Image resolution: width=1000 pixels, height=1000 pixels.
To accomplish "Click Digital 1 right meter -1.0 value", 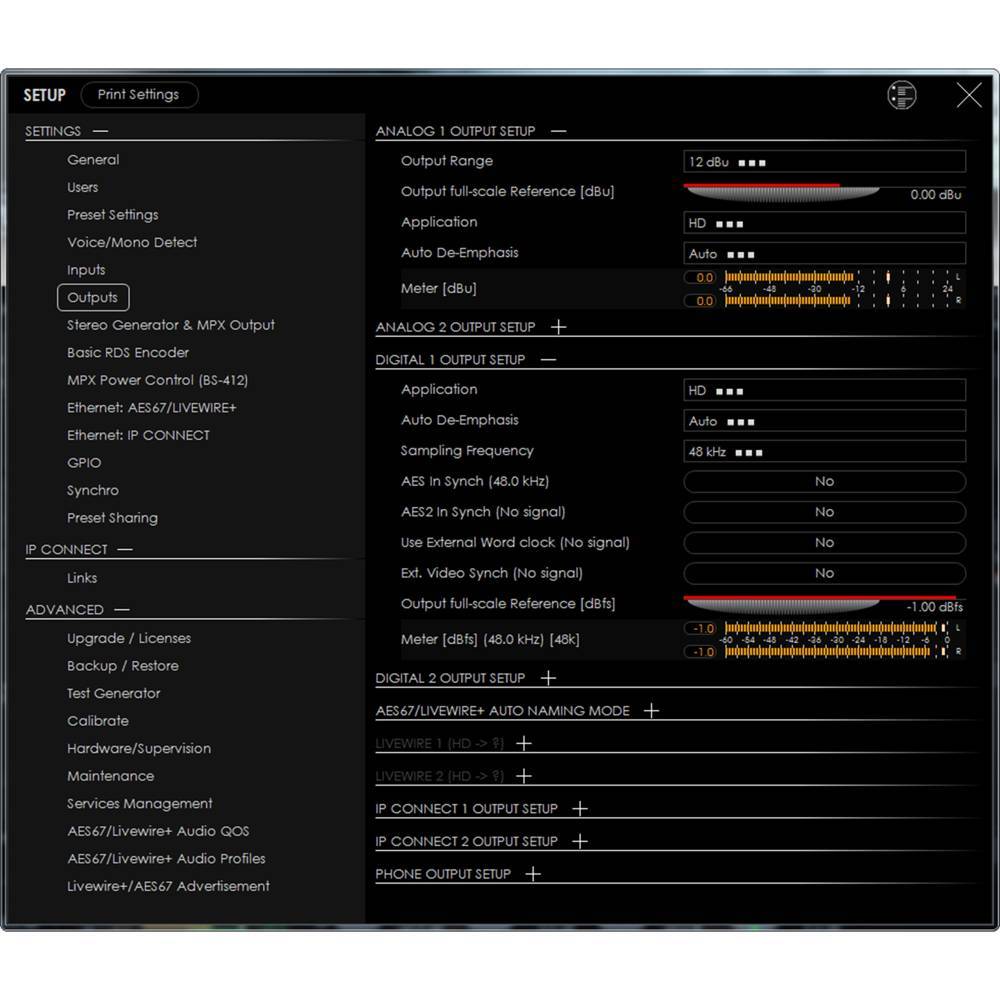I will (x=700, y=652).
